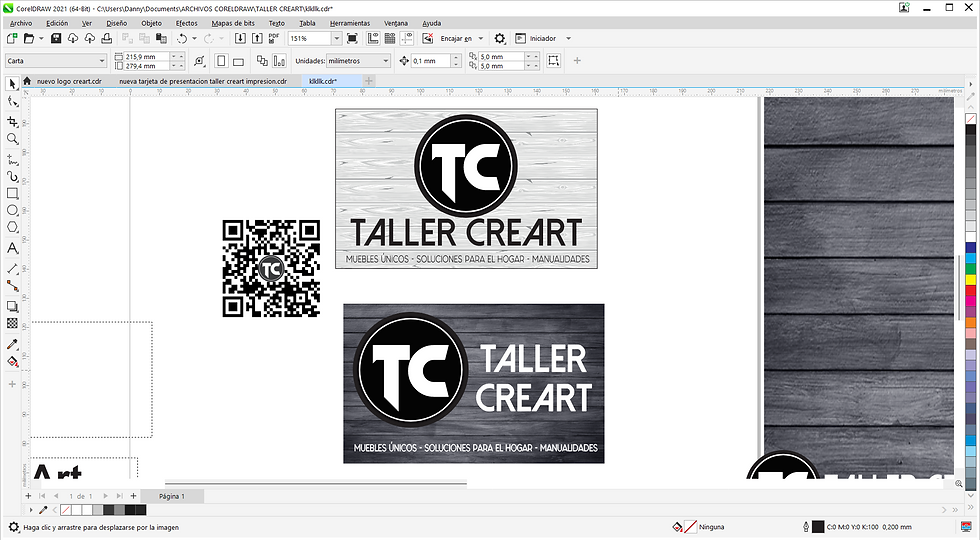Image resolution: width=980 pixels, height=540 pixels.
Task: Toggle Current Page layout button
Action: (x=279, y=61)
